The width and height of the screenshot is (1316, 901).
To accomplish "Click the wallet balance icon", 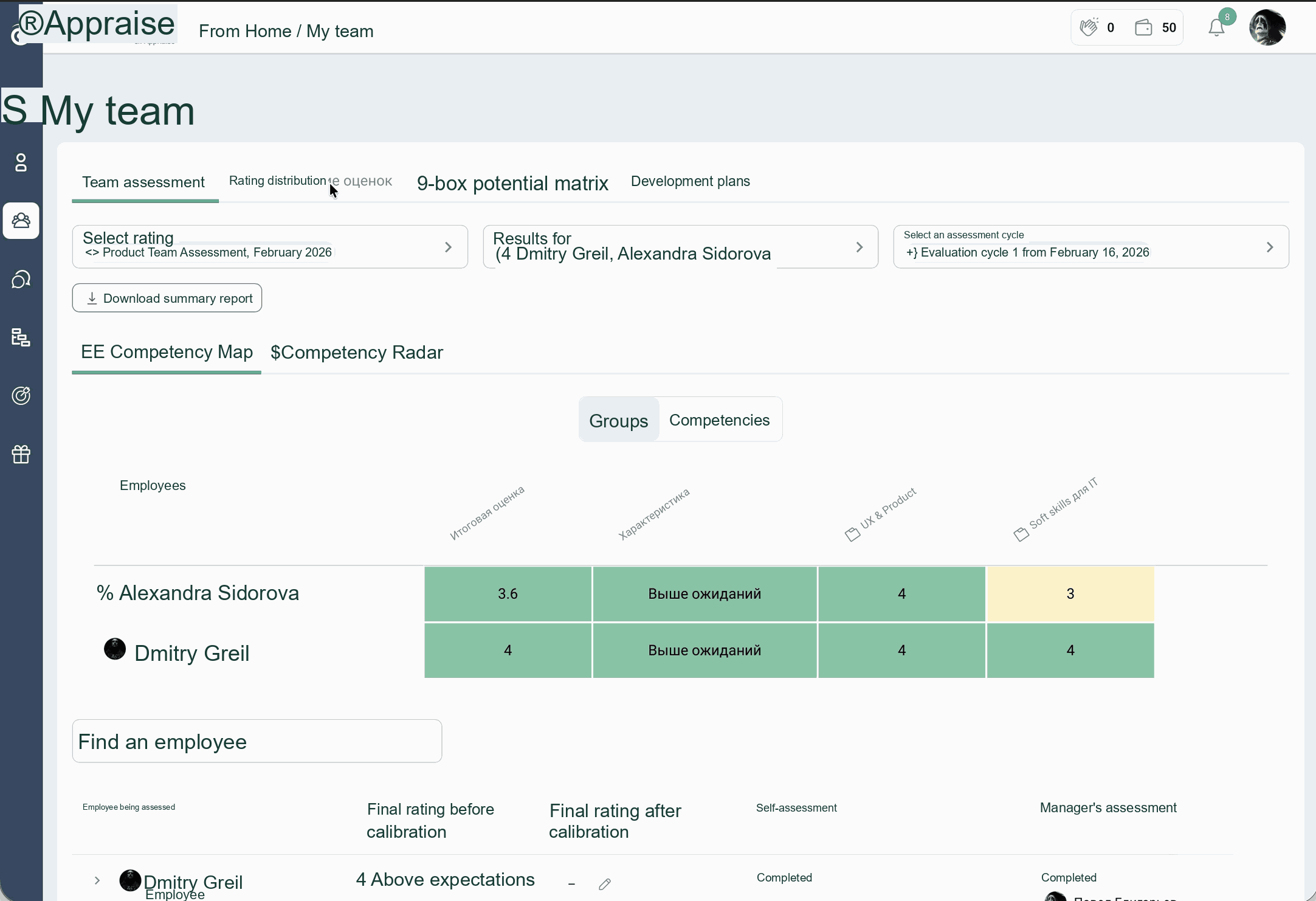I will click(x=1143, y=27).
